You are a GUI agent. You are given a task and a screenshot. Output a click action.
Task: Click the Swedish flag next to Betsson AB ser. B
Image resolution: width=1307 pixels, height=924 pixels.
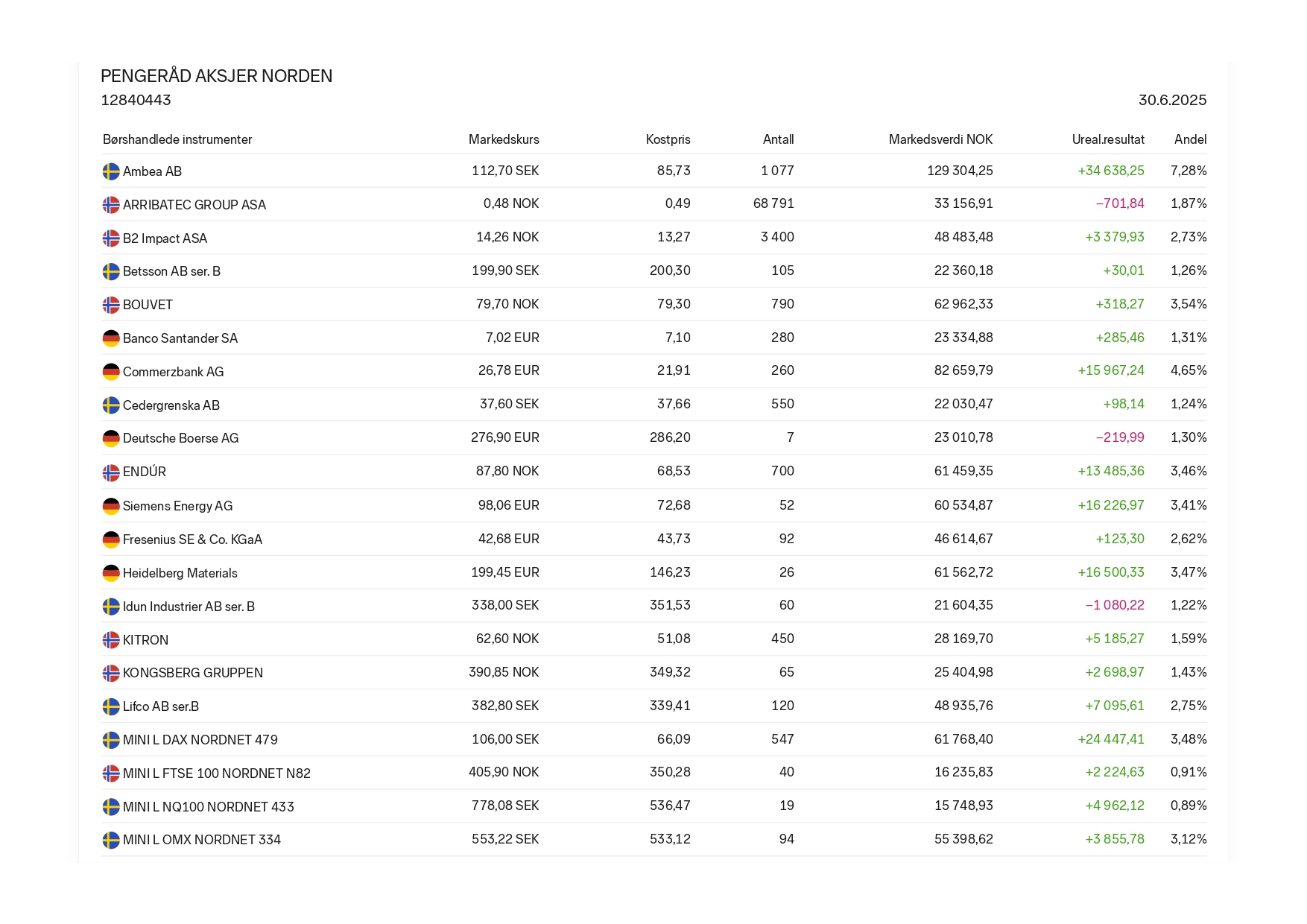pos(111,271)
